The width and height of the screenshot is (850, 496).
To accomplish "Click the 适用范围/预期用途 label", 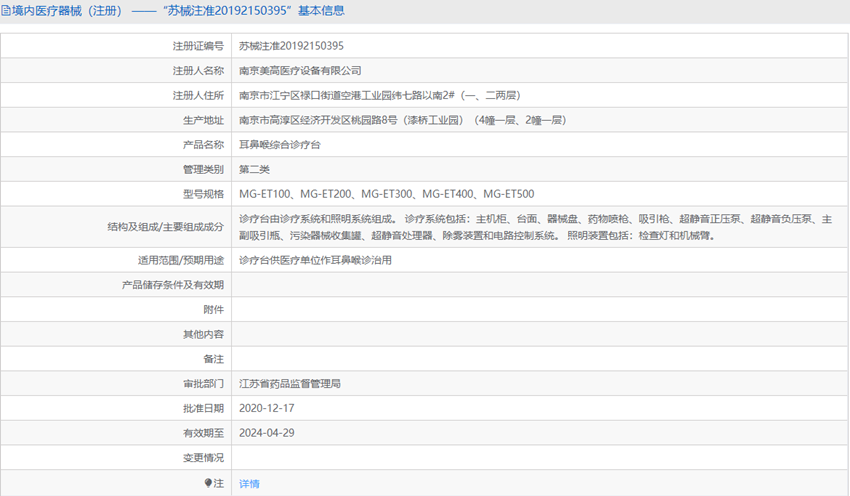I will (181, 260).
